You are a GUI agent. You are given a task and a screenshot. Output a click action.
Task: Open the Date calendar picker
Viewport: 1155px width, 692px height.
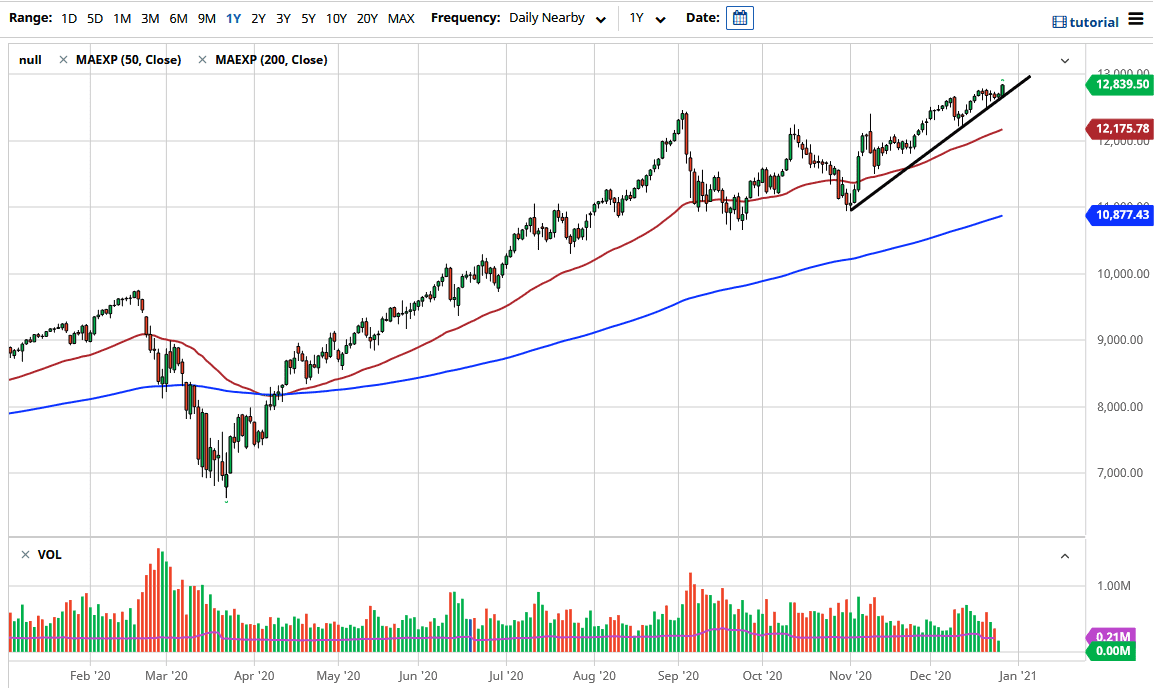pos(739,17)
